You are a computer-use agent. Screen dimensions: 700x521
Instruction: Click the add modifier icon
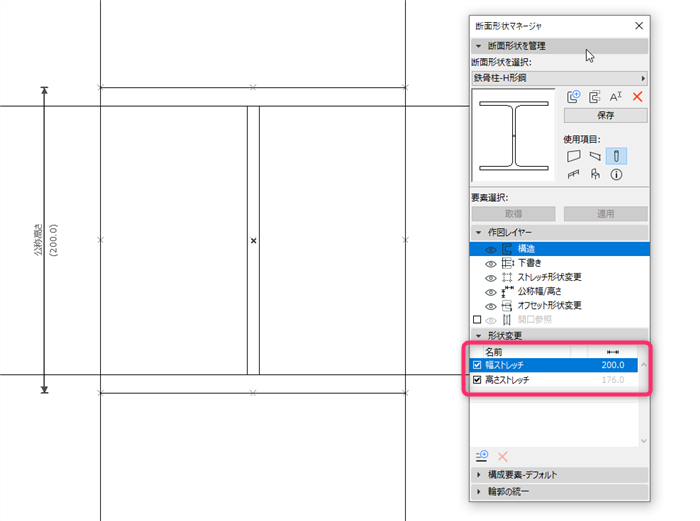pos(482,456)
